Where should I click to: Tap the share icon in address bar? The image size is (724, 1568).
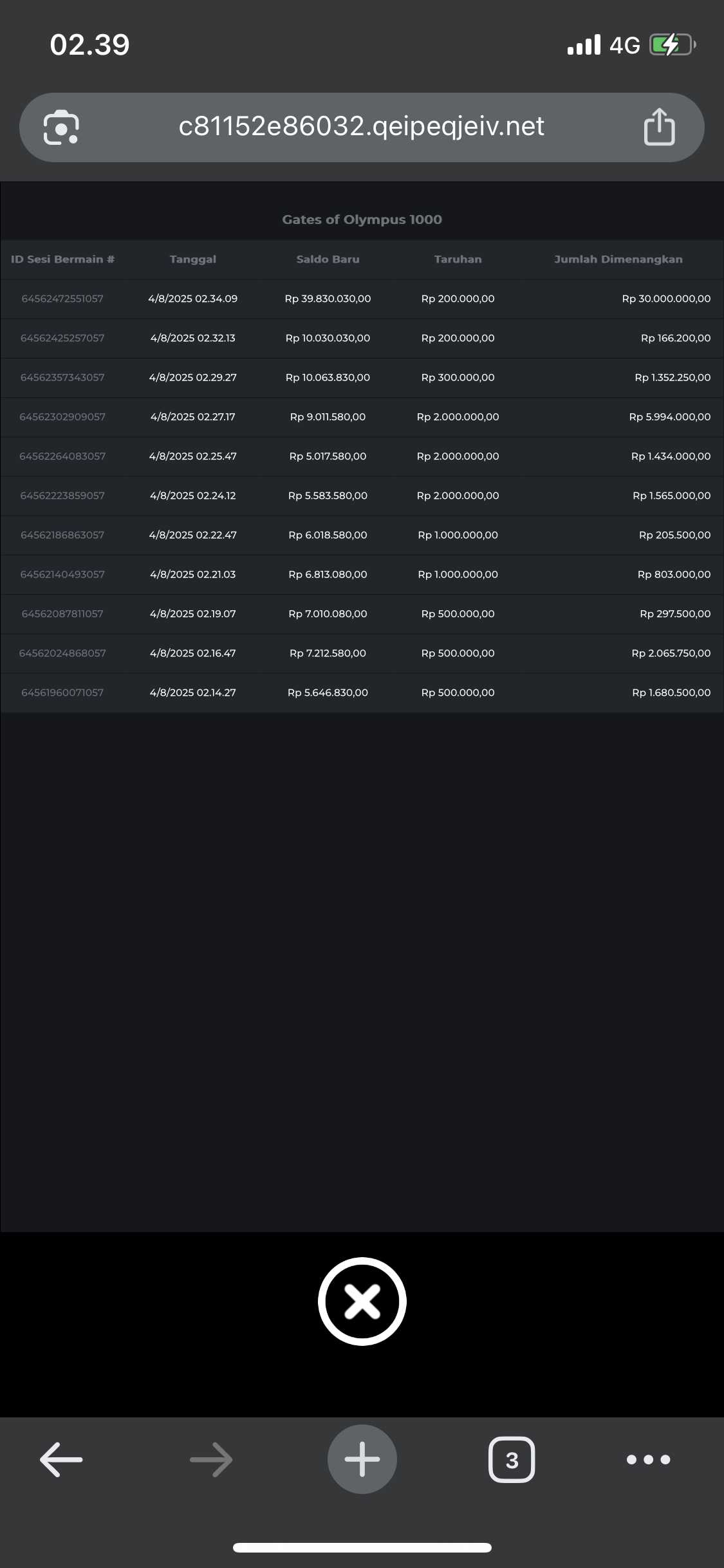659,127
